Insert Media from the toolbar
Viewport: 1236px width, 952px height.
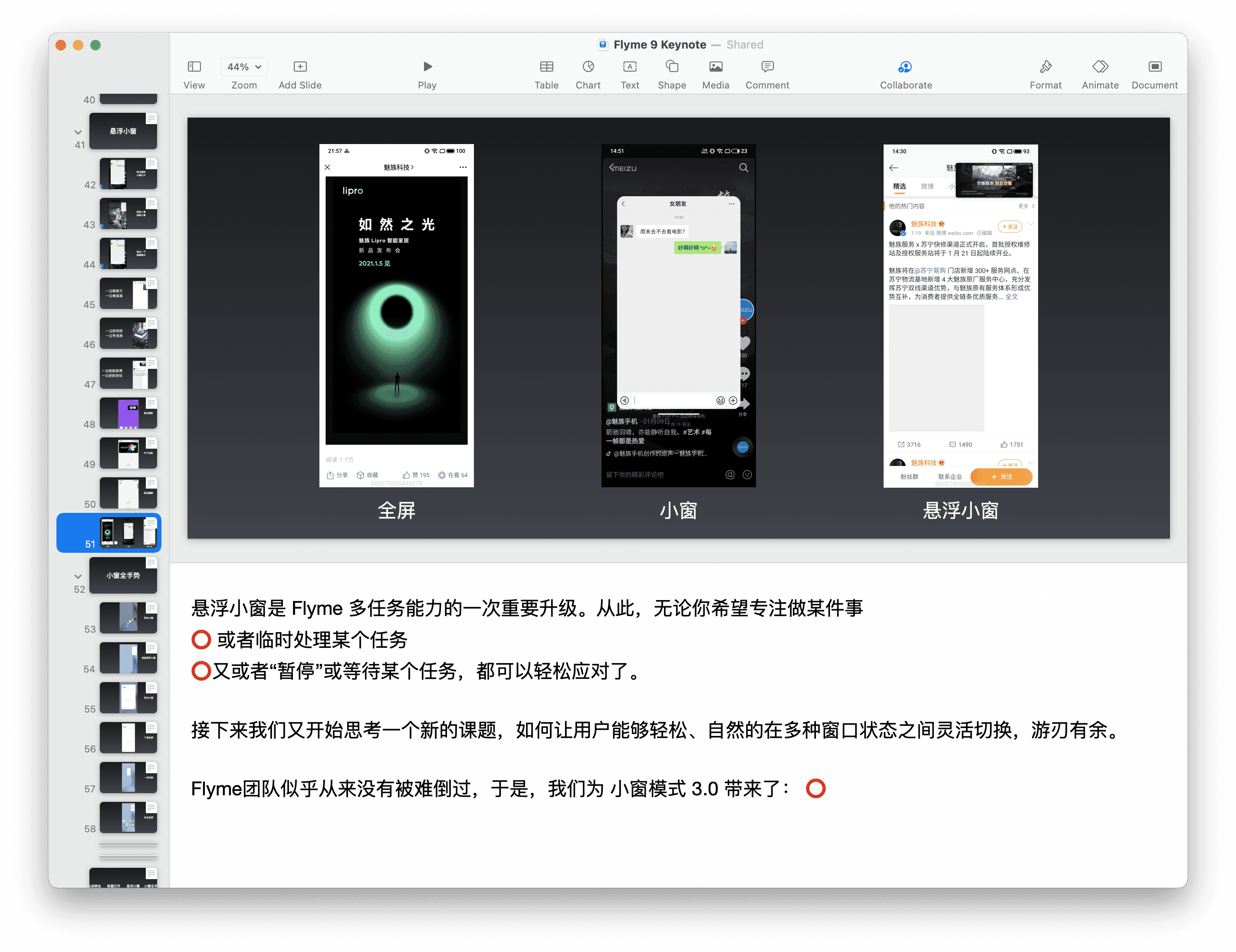point(715,67)
